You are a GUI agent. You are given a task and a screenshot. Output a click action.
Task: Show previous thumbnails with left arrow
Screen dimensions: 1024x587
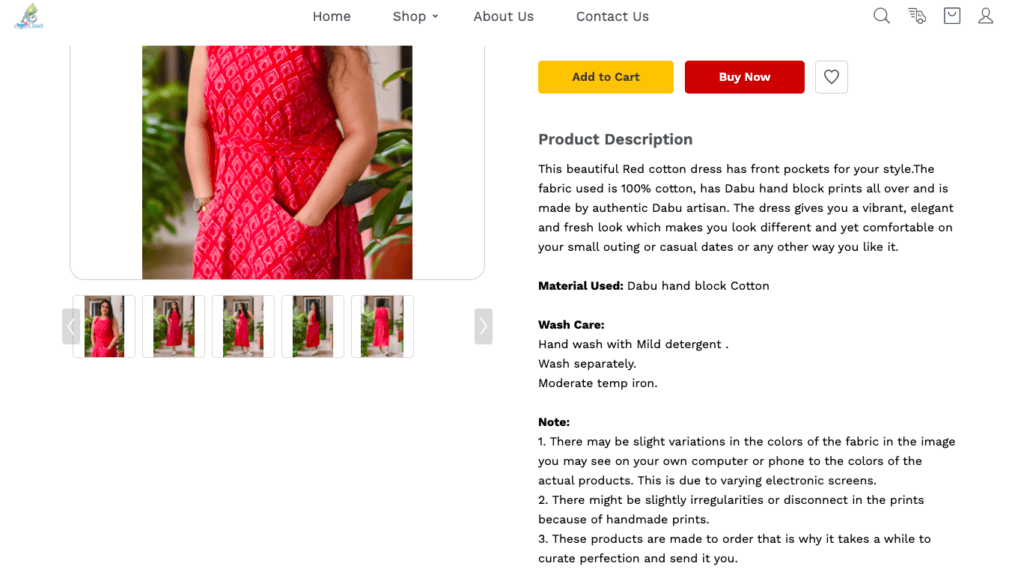[71, 326]
